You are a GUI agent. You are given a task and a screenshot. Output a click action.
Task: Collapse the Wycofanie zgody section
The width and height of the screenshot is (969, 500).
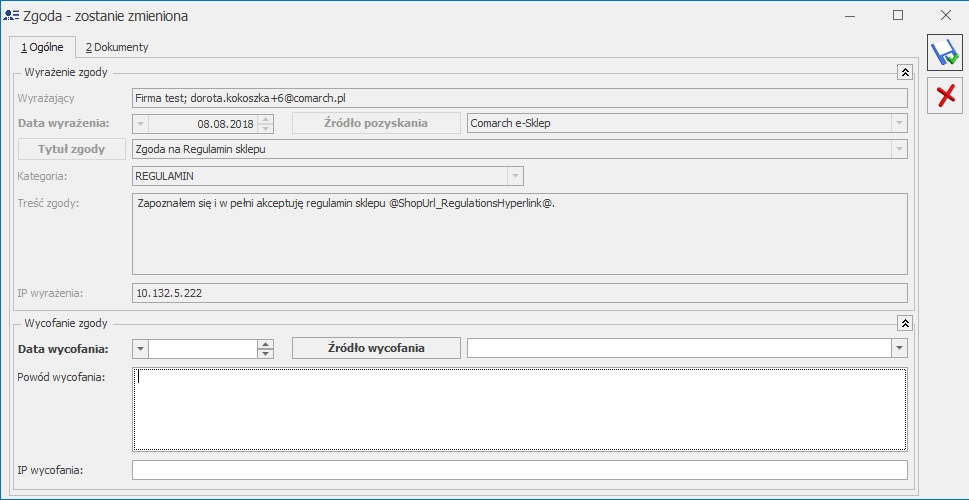[x=905, y=323]
